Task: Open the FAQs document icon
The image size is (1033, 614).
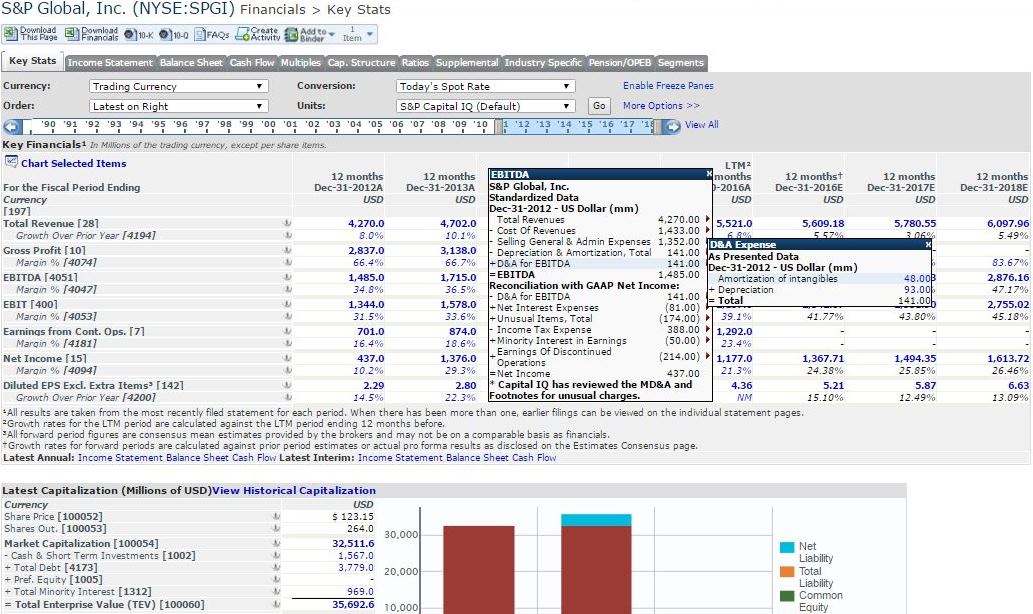Action: (200, 34)
